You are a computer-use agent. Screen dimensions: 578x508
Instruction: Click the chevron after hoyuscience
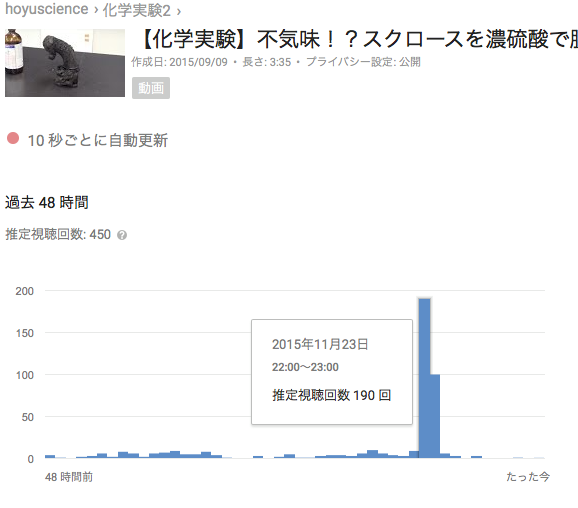click(96, 10)
